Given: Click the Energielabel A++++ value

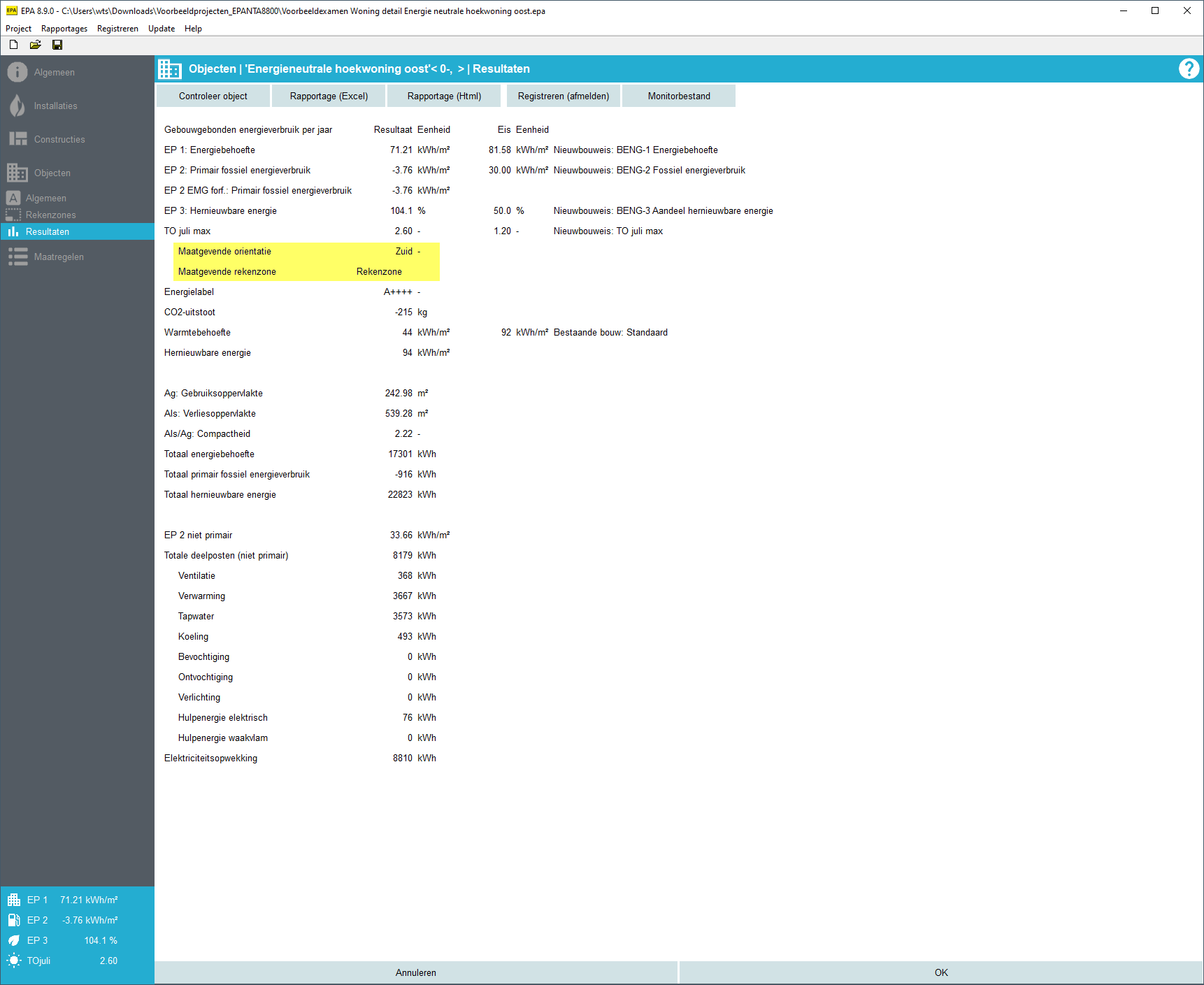Looking at the screenshot, I should (398, 292).
